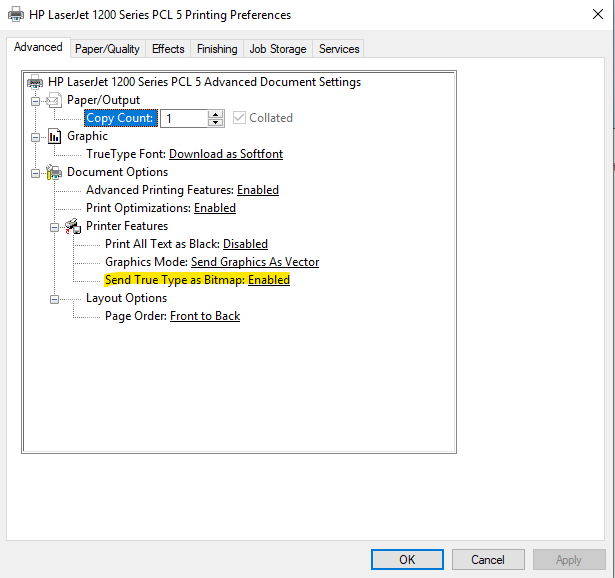Click the root printer icon of Advanced Document Settings
Screen dimensions: 615x578
[35, 82]
